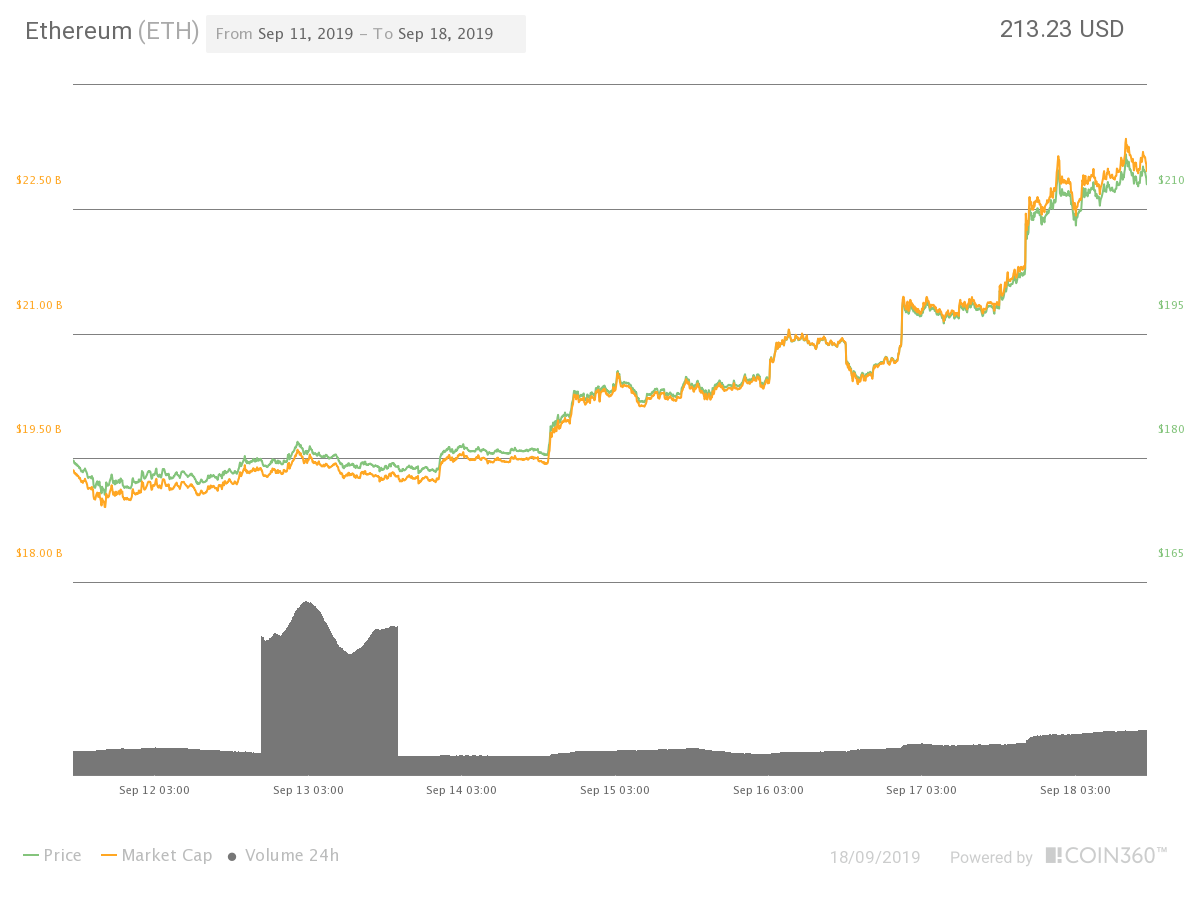Click the 213.23 USD price value
The width and height of the screenshot is (1200, 900).
coord(1062,29)
